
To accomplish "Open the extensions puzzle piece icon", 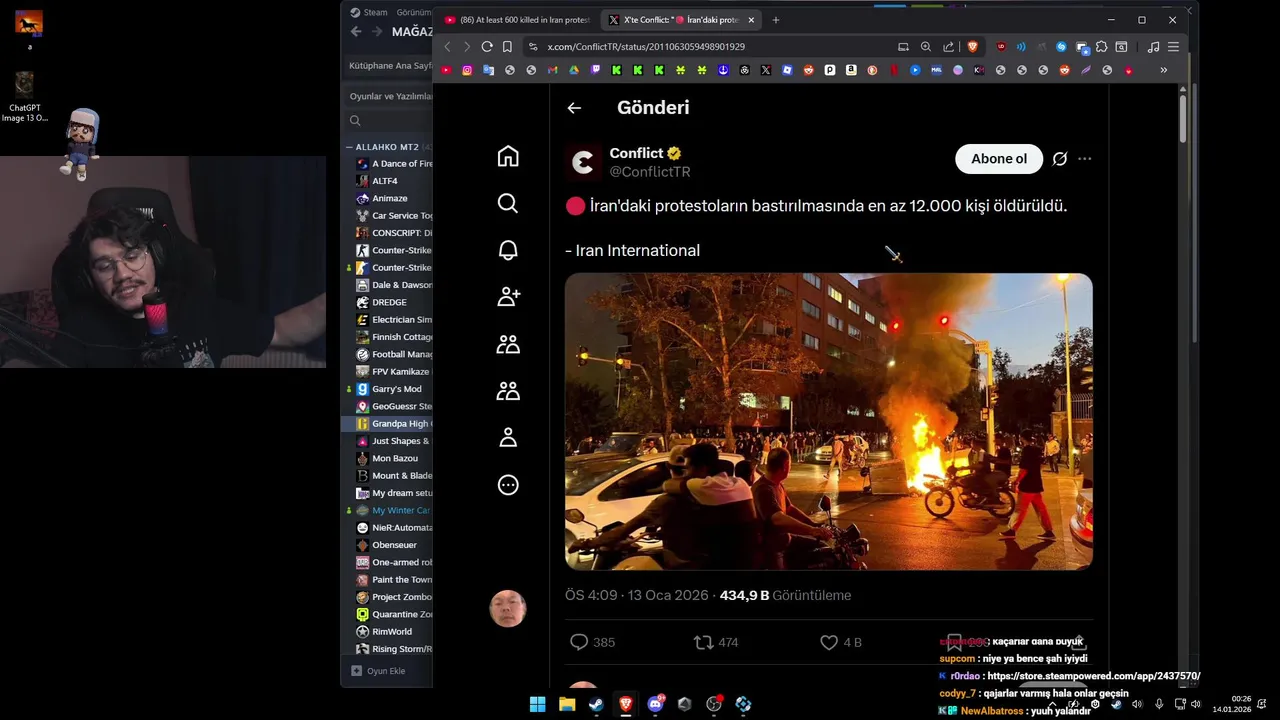I will 1101,46.
